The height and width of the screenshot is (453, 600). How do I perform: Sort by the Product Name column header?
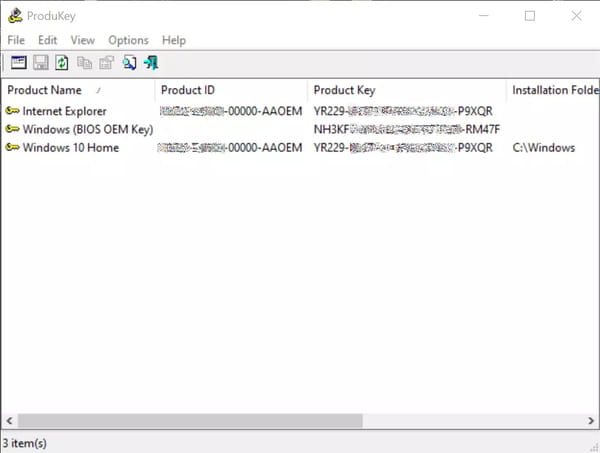click(x=78, y=90)
